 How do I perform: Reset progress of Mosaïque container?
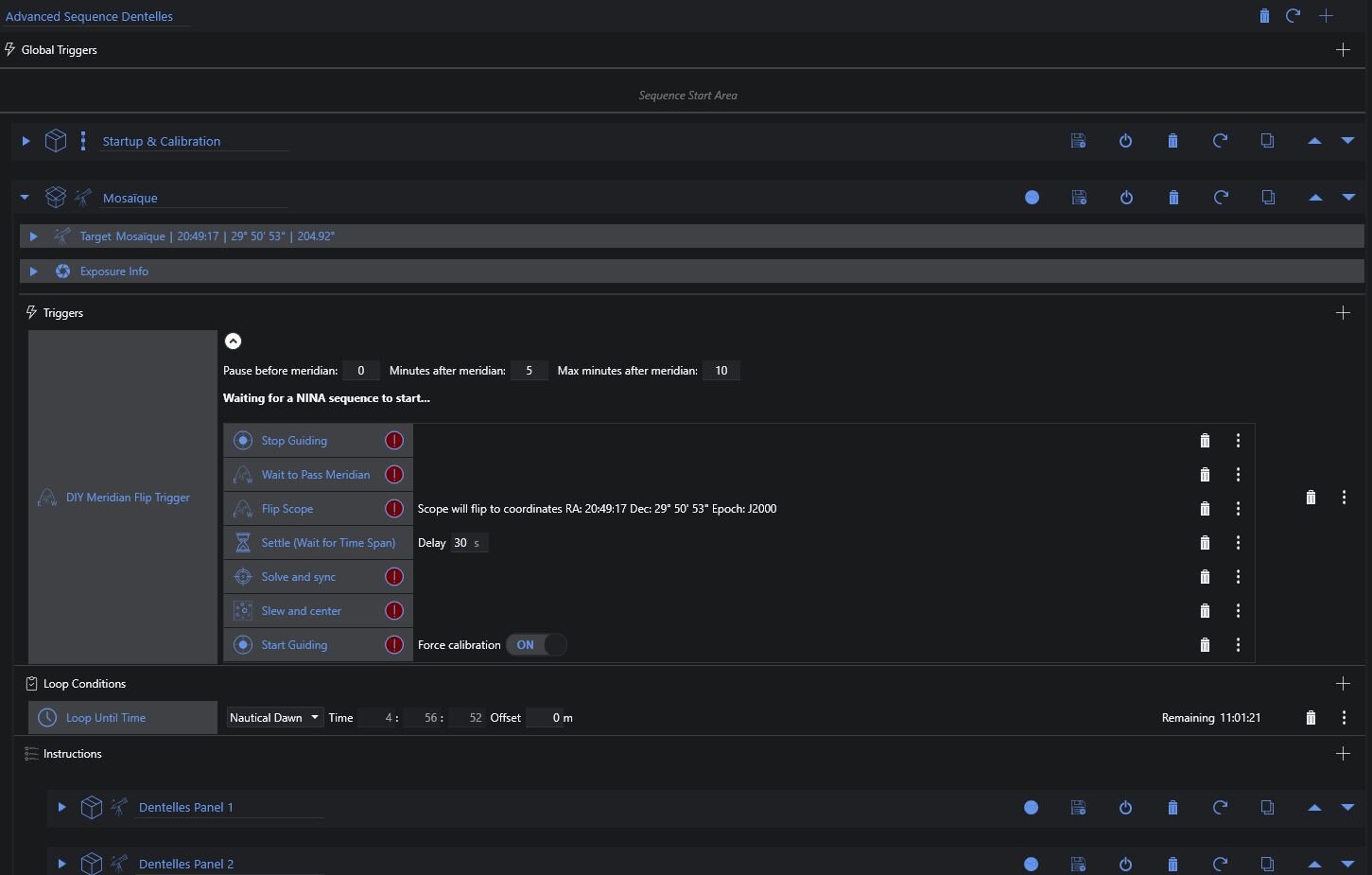coord(1221,198)
